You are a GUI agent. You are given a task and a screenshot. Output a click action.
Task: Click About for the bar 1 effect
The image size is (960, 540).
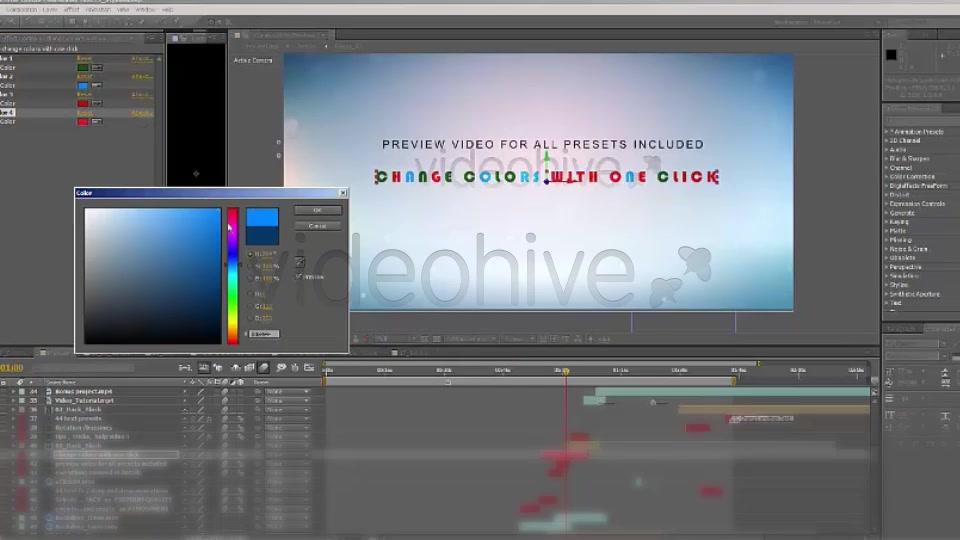[142, 59]
